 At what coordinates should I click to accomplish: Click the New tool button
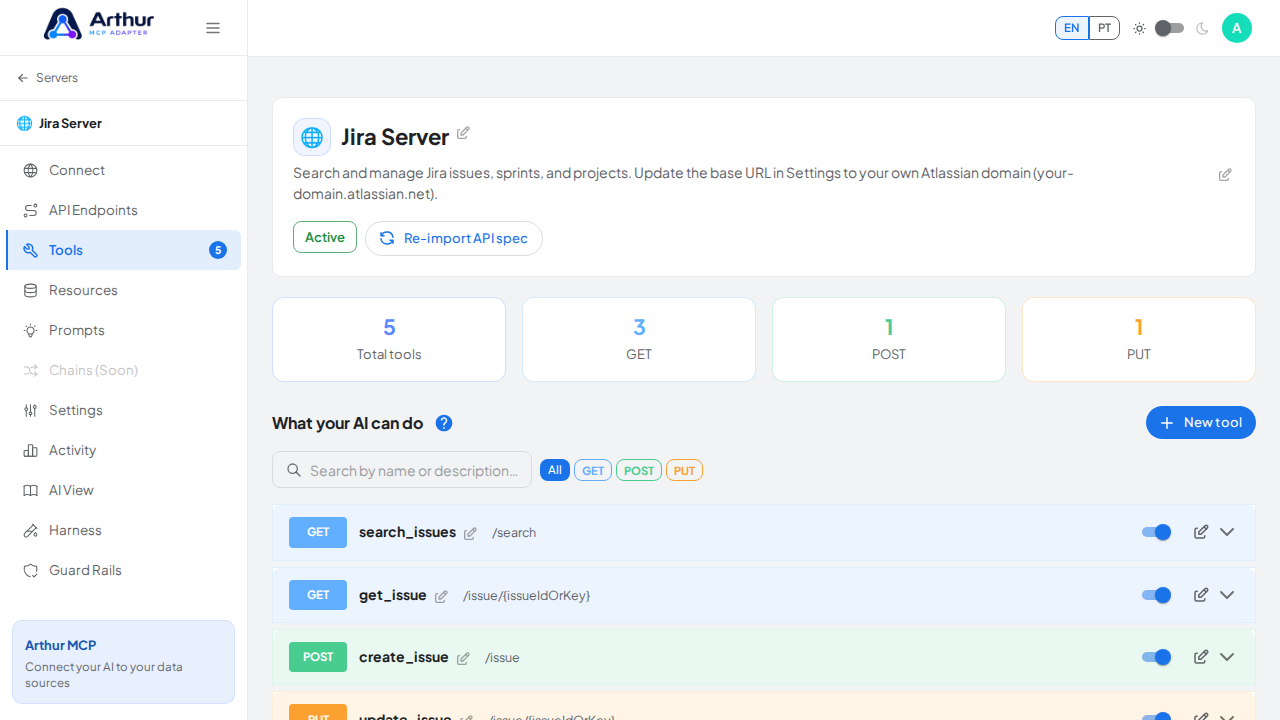pos(1201,422)
